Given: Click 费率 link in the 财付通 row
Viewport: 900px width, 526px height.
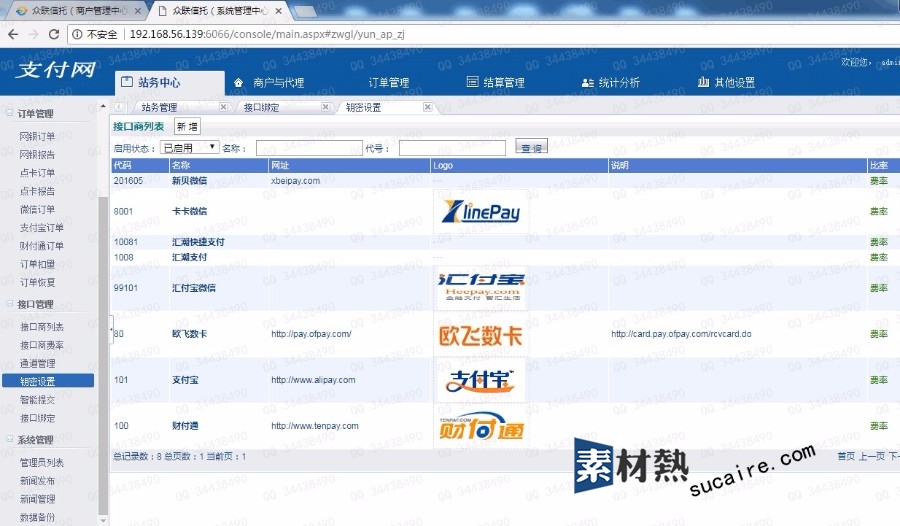Looking at the screenshot, I should tap(879, 426).
